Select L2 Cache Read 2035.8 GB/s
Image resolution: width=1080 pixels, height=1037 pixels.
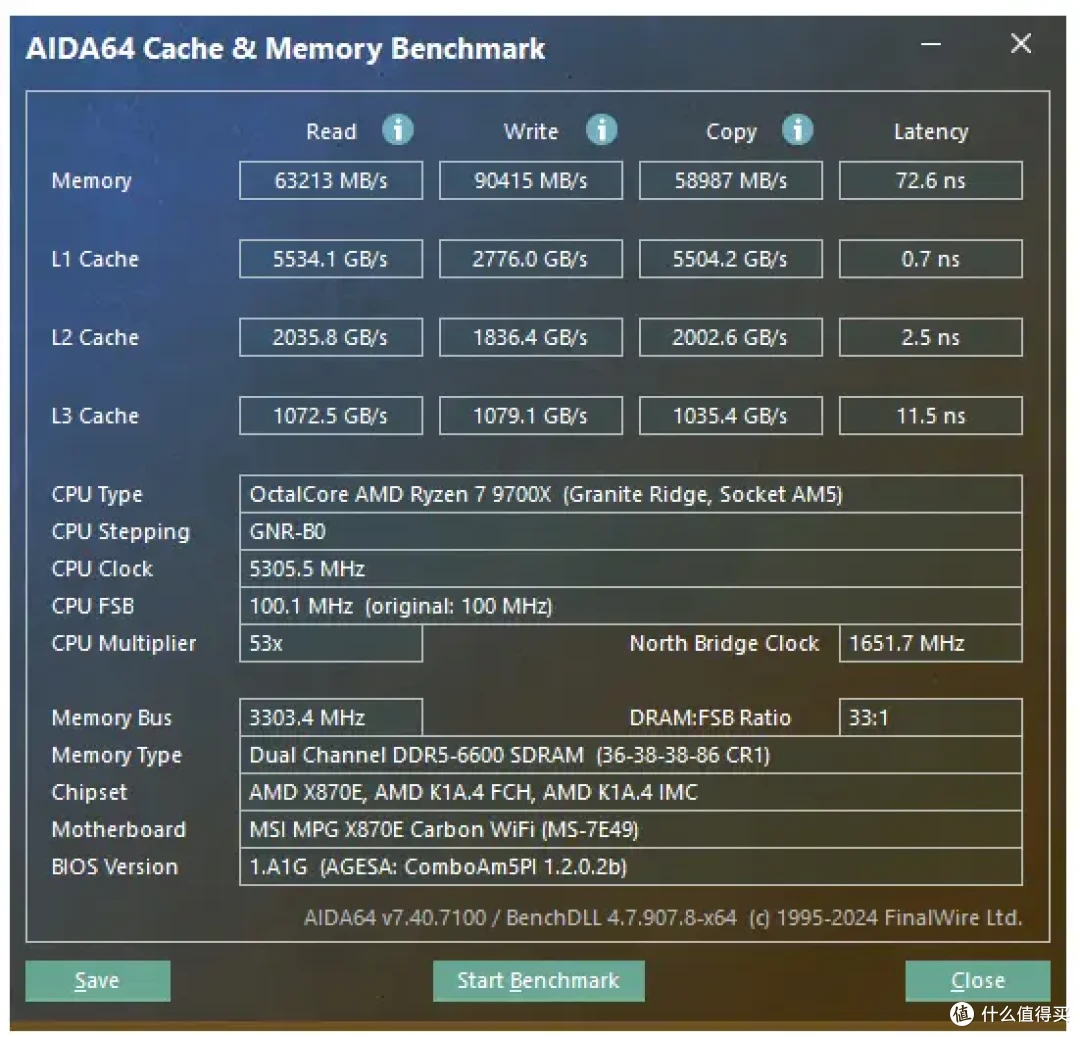click(331, 337)
